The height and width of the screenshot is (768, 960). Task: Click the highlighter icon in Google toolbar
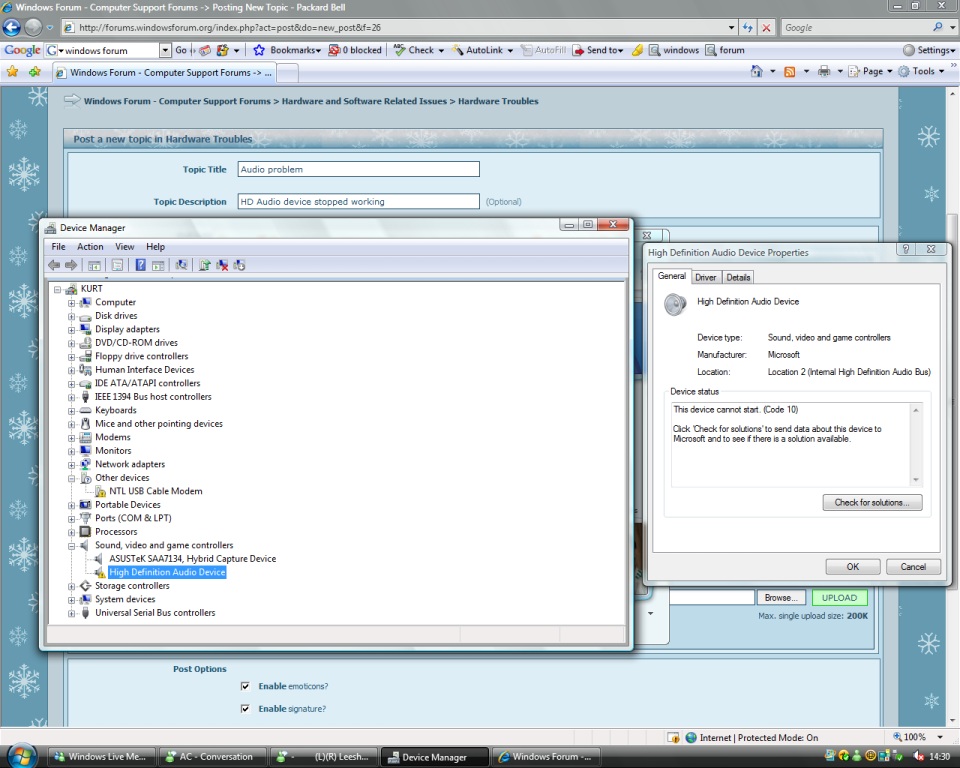coord(637,50)
